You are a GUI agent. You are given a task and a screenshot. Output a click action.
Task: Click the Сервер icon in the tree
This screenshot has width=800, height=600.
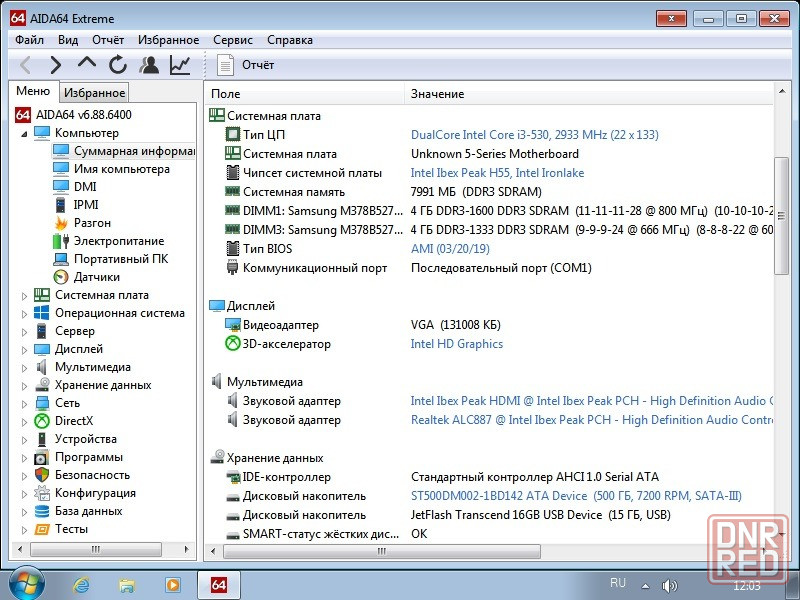coord(42,331)
